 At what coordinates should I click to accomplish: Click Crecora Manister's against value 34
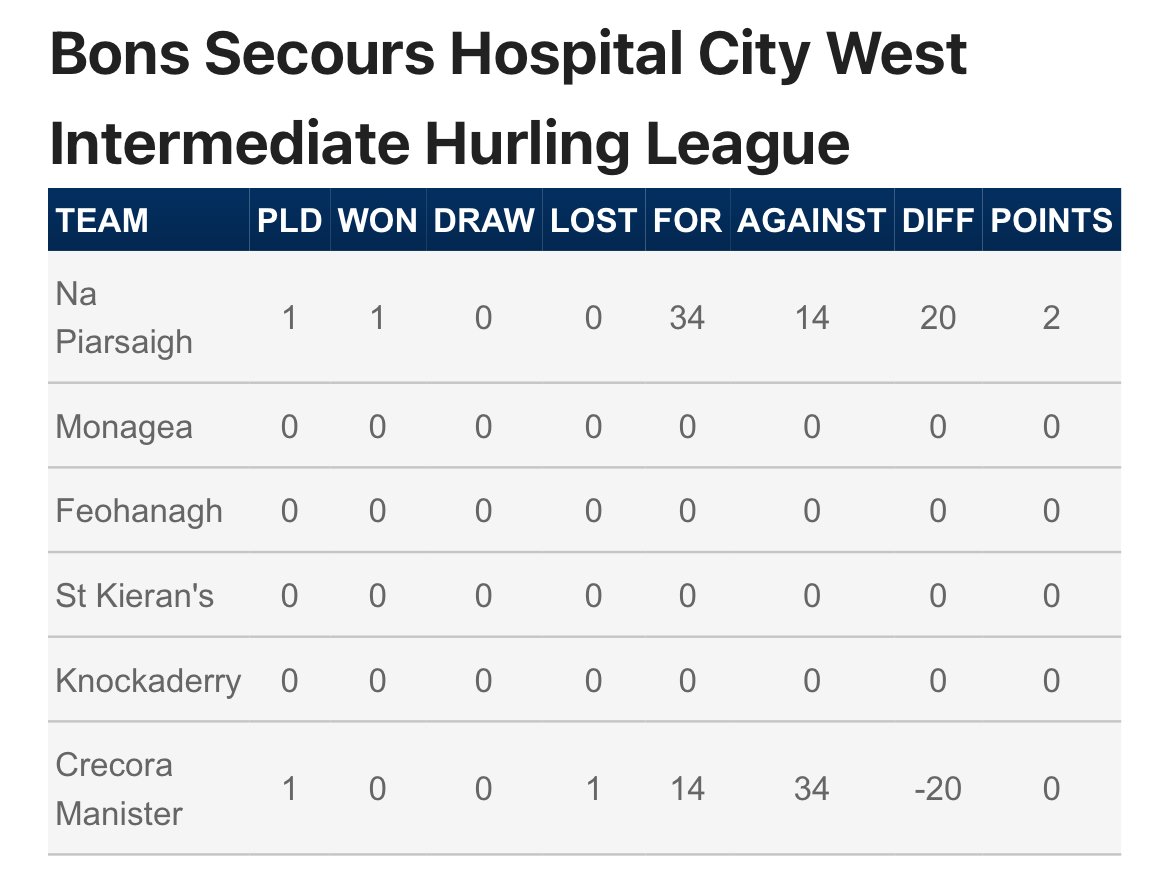tap(812, 789)
